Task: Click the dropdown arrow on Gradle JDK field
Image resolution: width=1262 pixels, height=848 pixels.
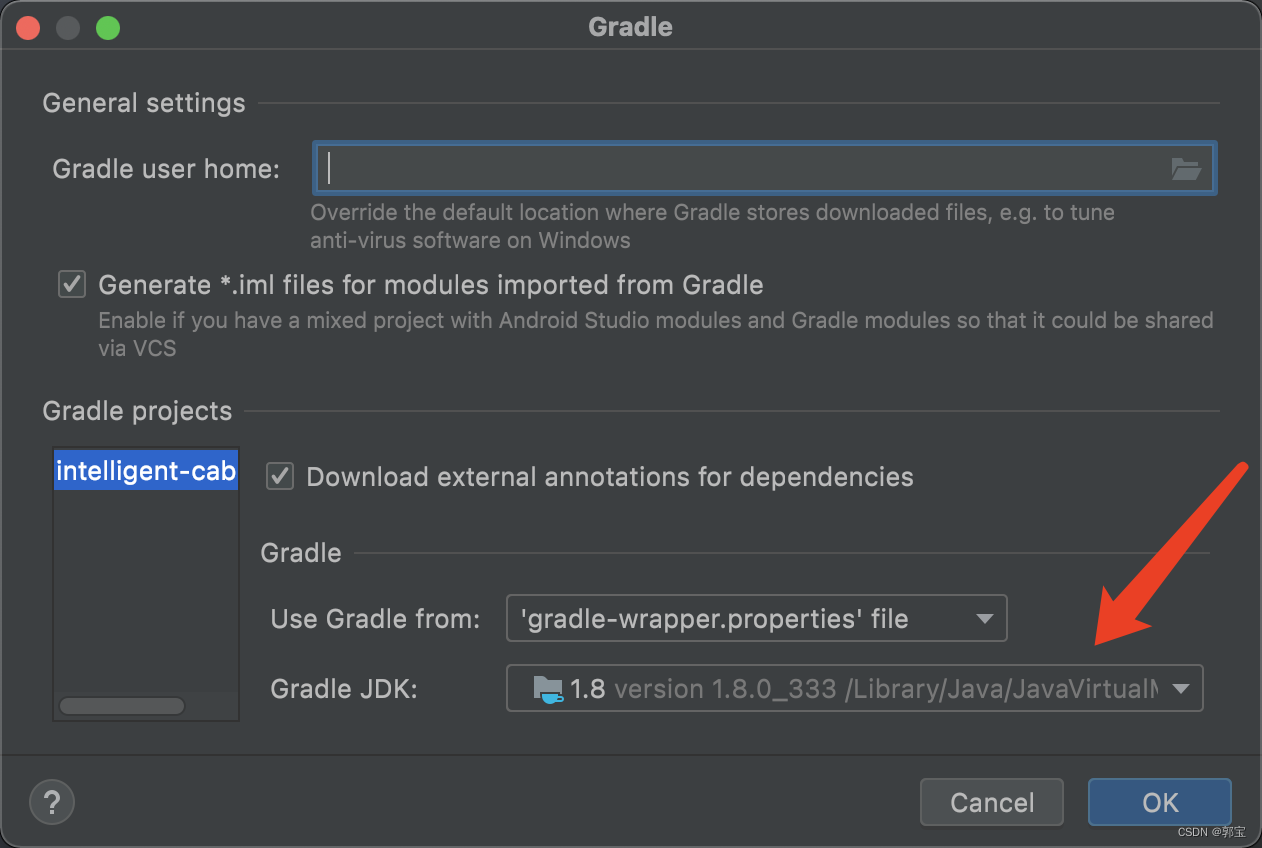Action: tap(1181, 688)
